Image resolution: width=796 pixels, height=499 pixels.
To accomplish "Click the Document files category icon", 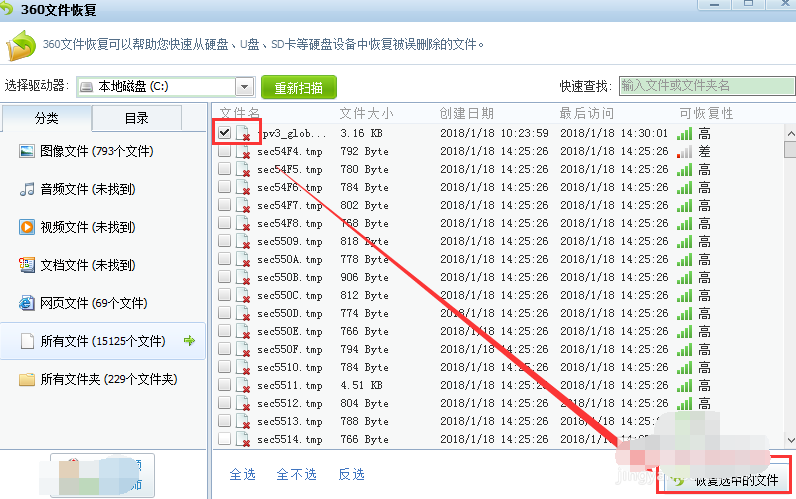I will 26,265.
